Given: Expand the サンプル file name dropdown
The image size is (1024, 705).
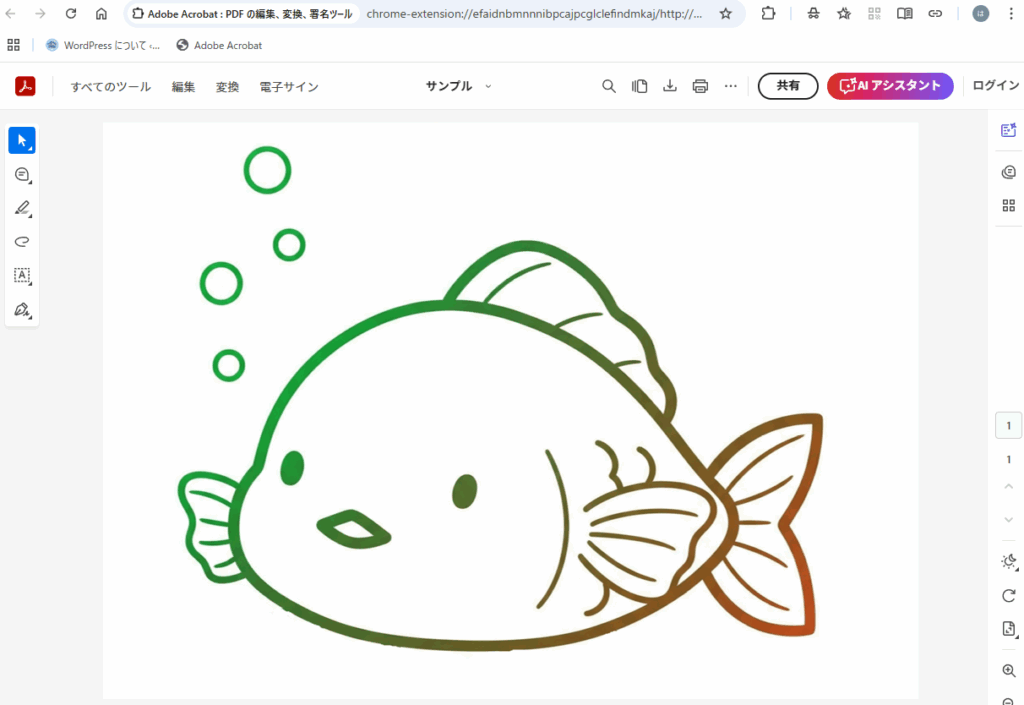Looking at the screenshot, I should click(488, 86).
